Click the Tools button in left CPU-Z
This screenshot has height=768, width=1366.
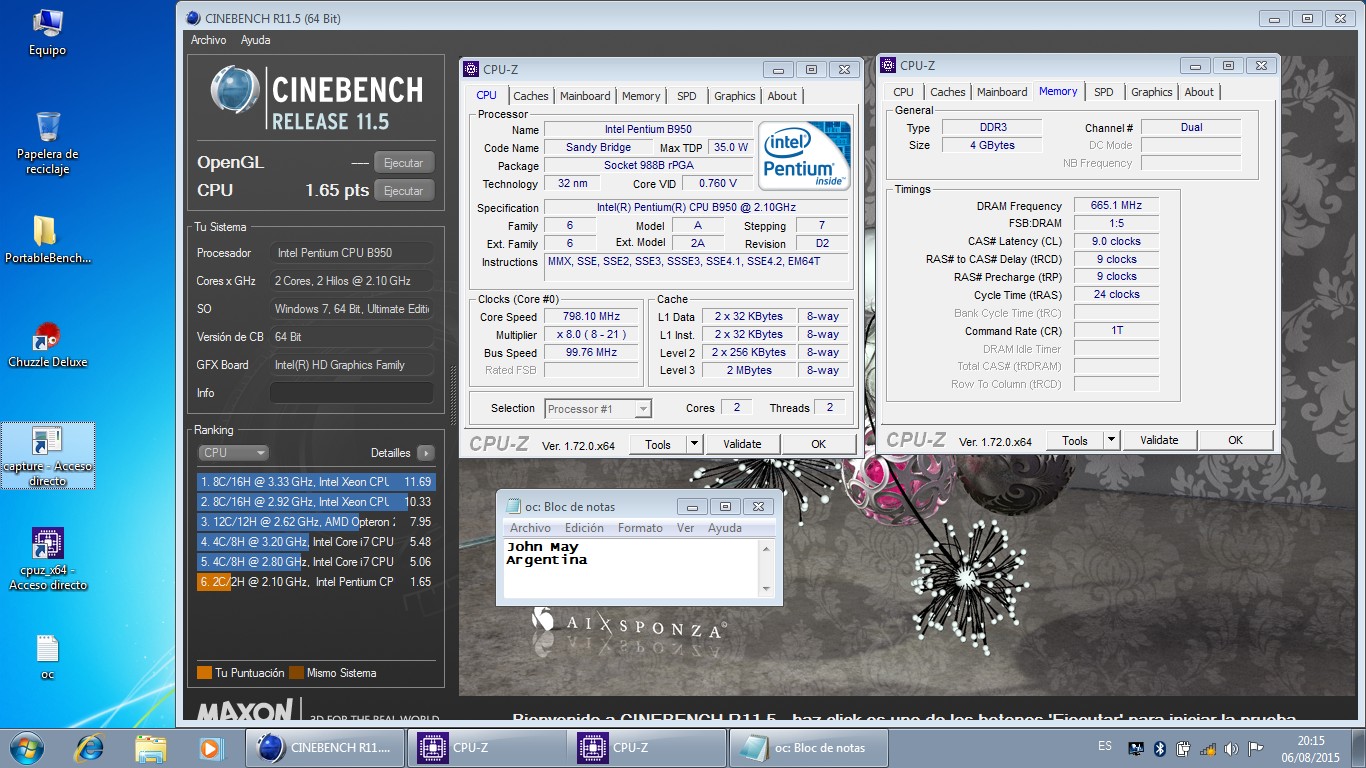click(x=658, y=444)
